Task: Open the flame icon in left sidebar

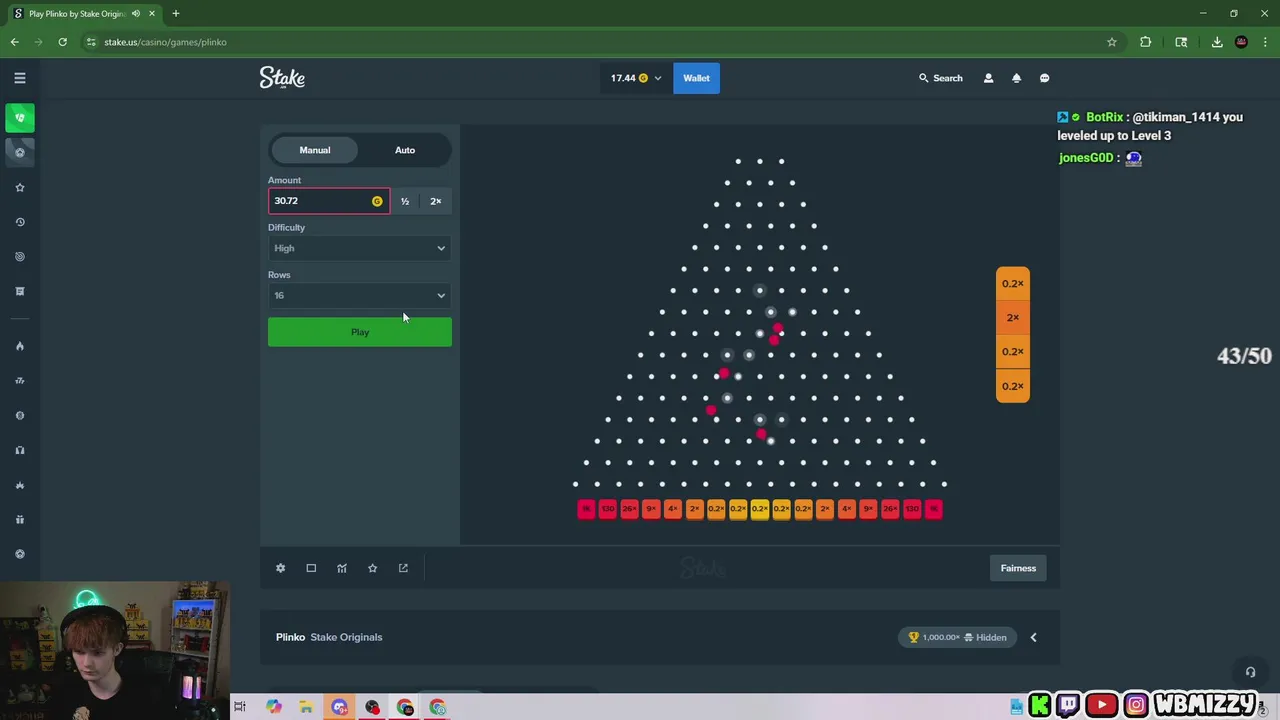Action: 19,346
